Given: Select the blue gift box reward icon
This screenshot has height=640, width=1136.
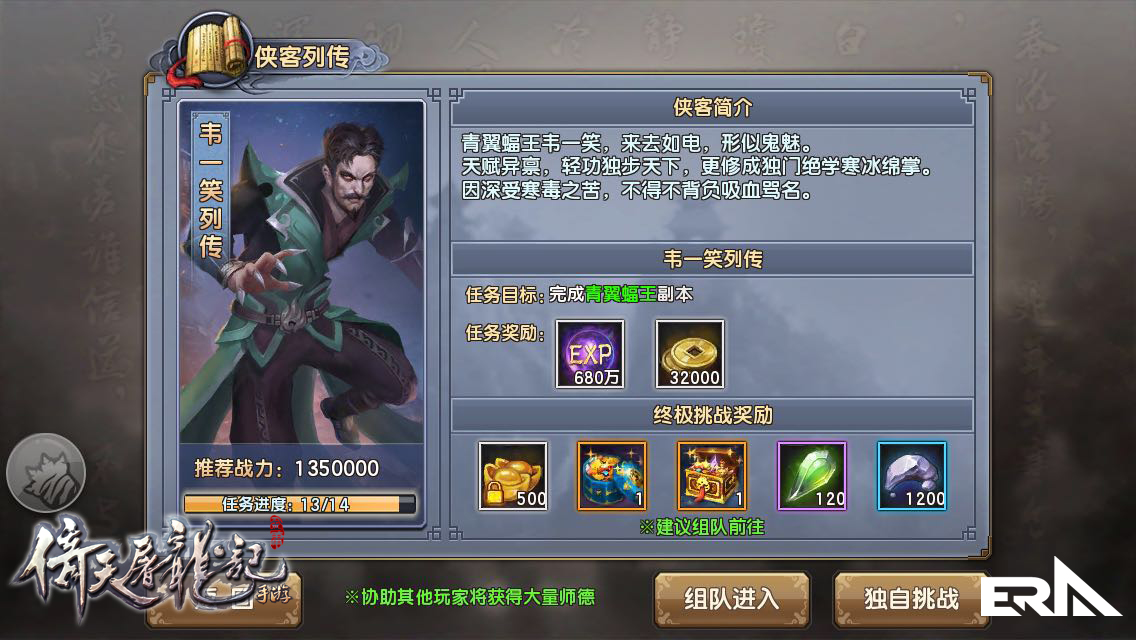Looking at the screenshot, I should (612, 475).
